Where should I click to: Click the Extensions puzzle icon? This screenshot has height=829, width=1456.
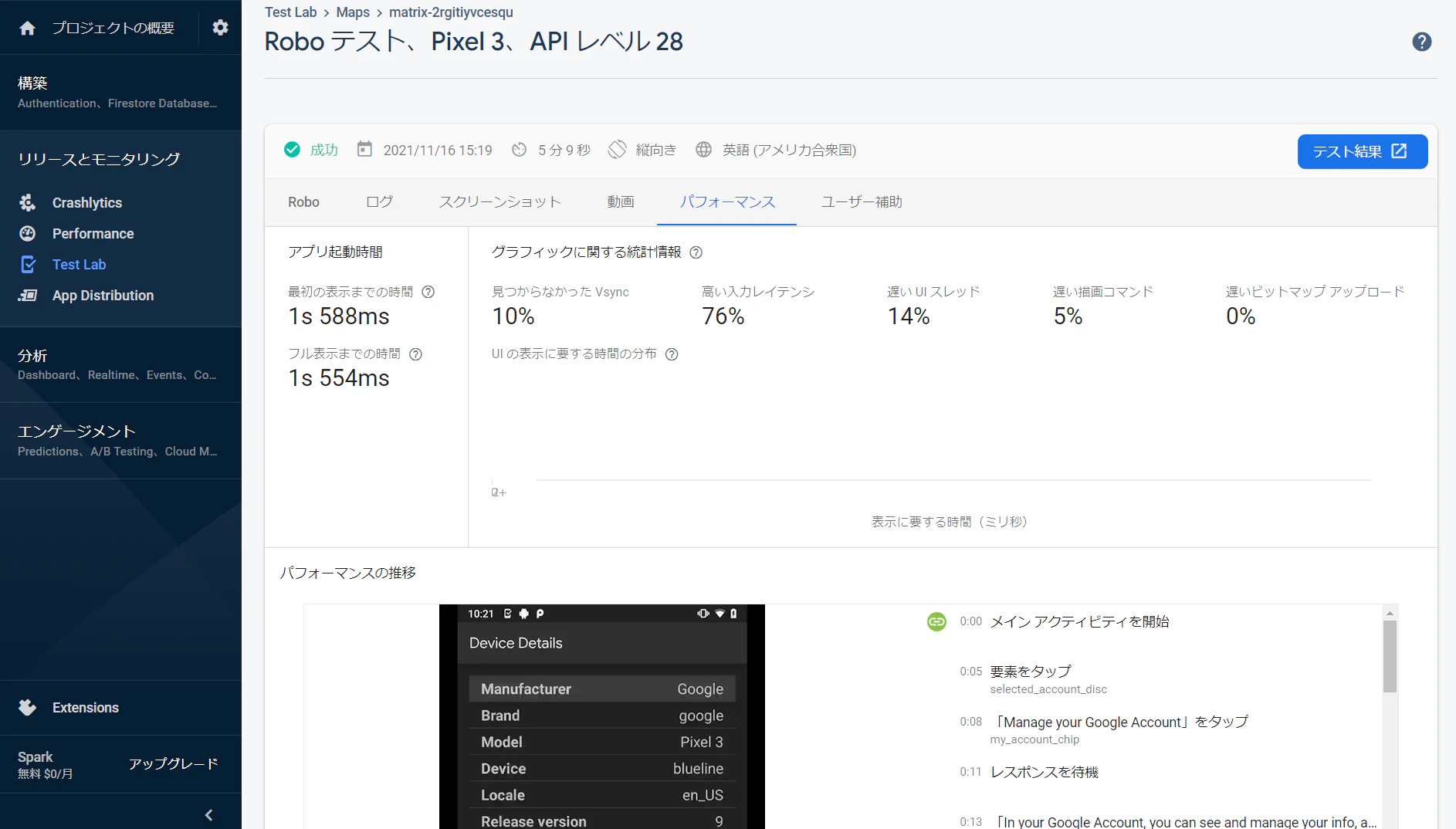pos(28,707)
